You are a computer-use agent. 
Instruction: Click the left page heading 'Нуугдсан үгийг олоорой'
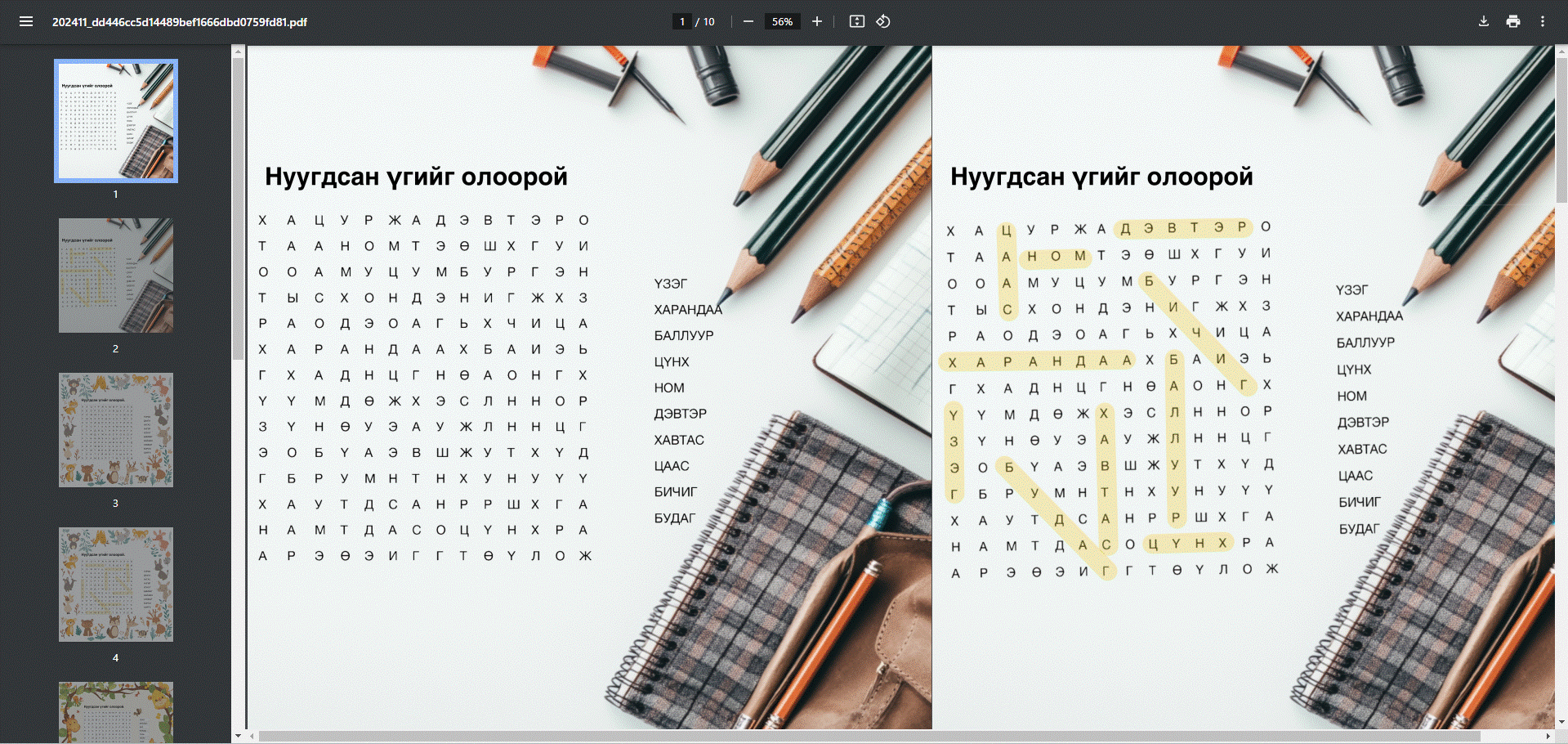[x=416, y=177]
